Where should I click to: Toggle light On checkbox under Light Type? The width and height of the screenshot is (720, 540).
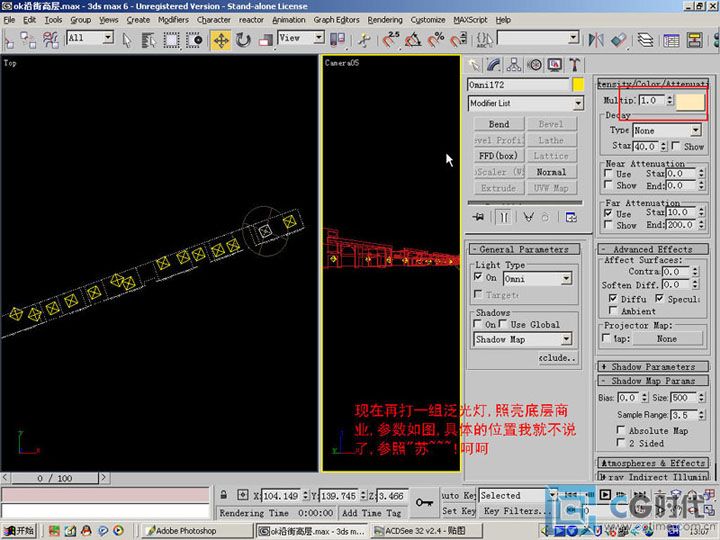pos(478,277)
